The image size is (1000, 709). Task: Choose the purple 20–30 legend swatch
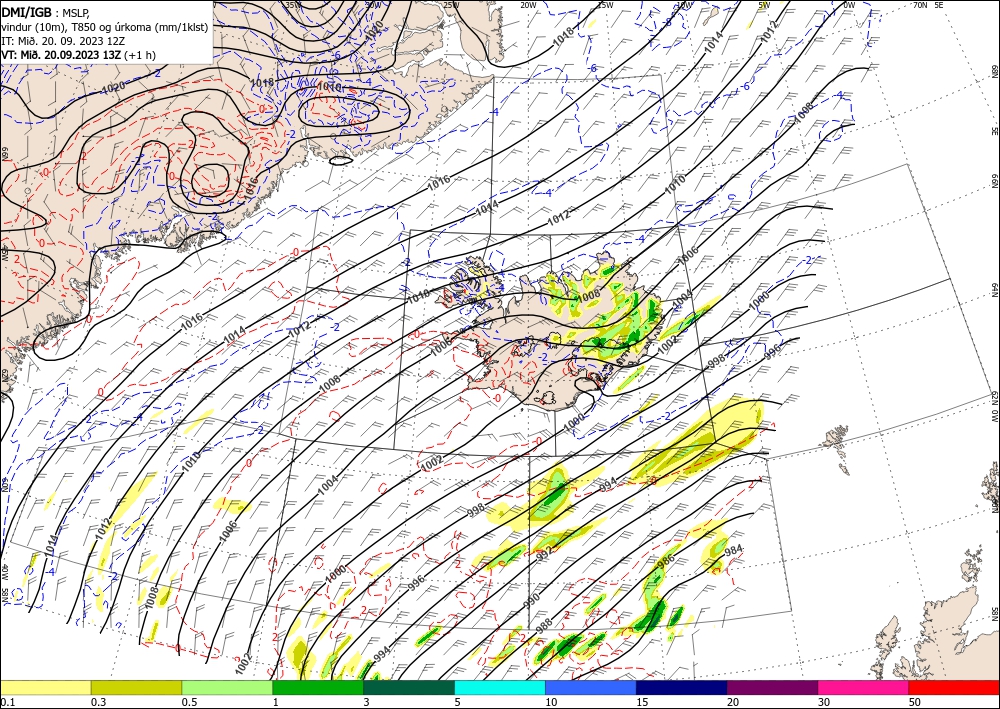pyautogui.click(x=772, y=687)
